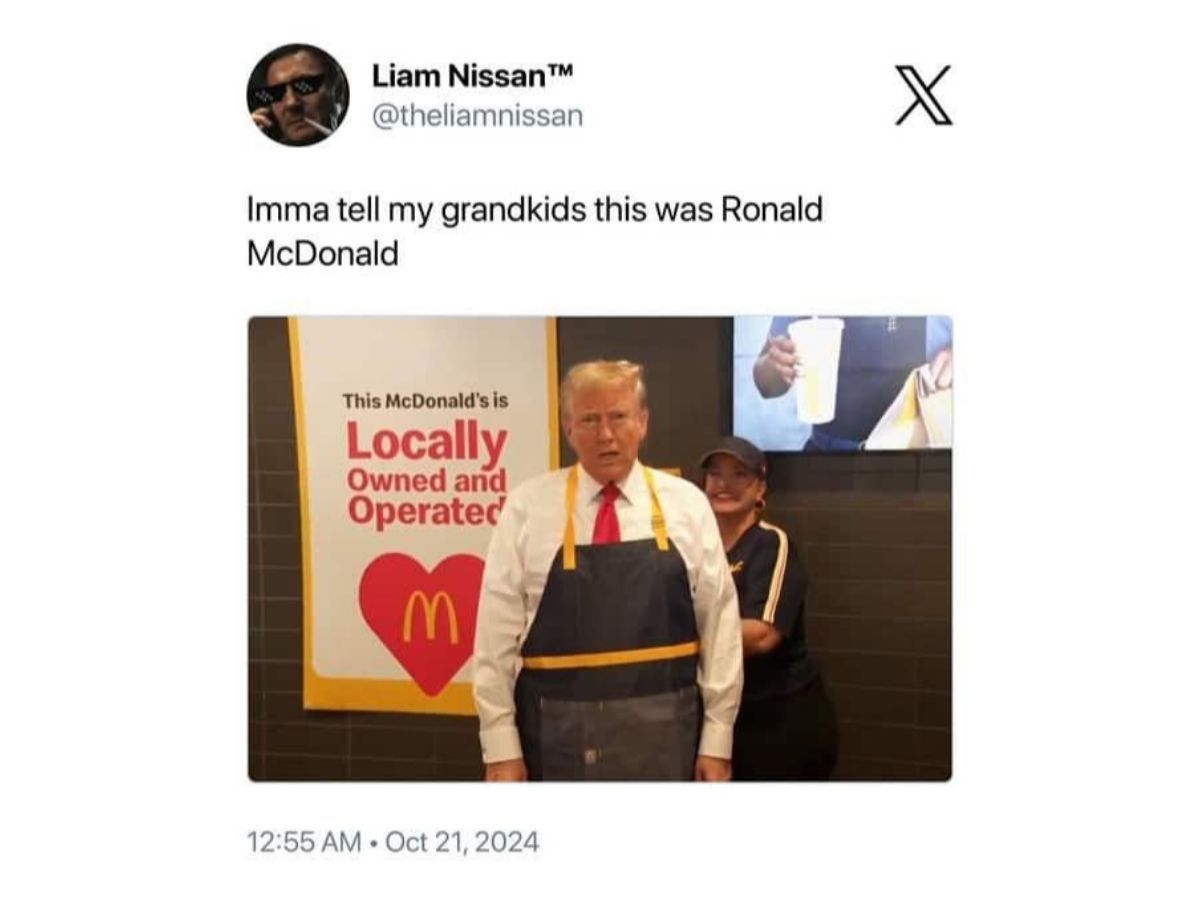Click "This McDonald's is" text on sign
The width and height of the screenshot is (1200, 900).
pyautogui.click(x=426, y=400)
